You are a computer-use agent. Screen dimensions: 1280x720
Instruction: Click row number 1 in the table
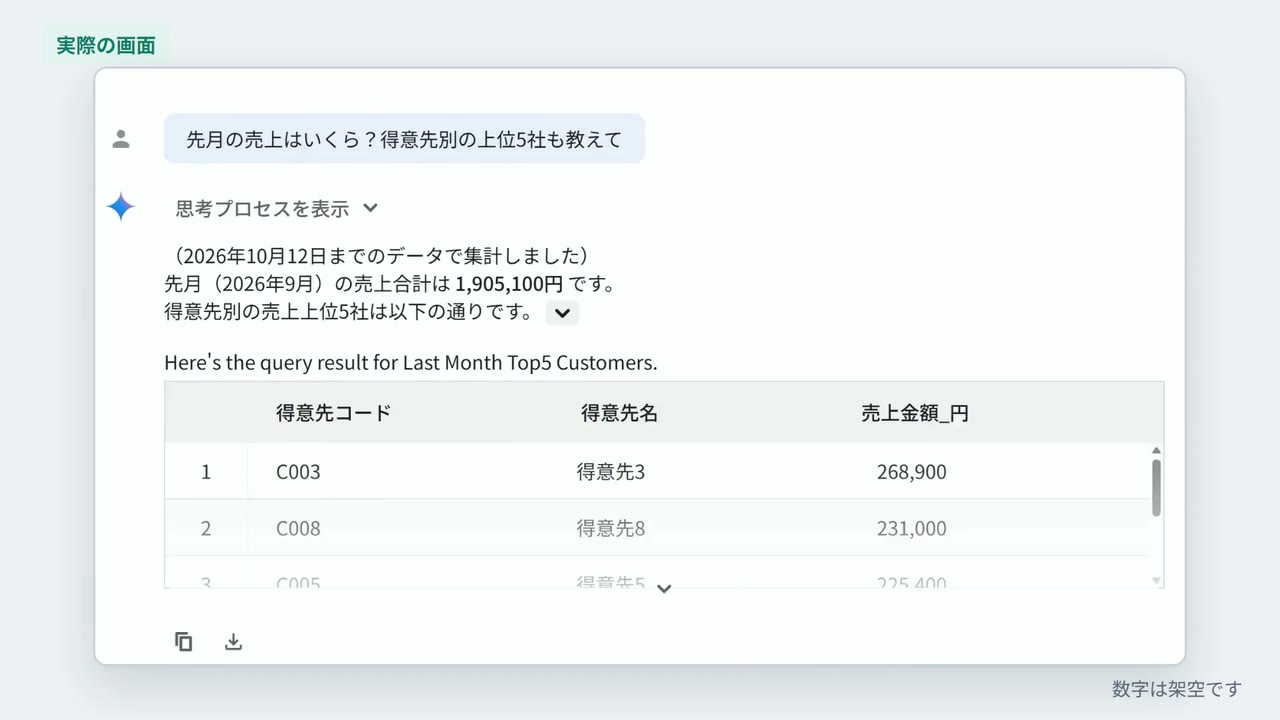[206, 472]
